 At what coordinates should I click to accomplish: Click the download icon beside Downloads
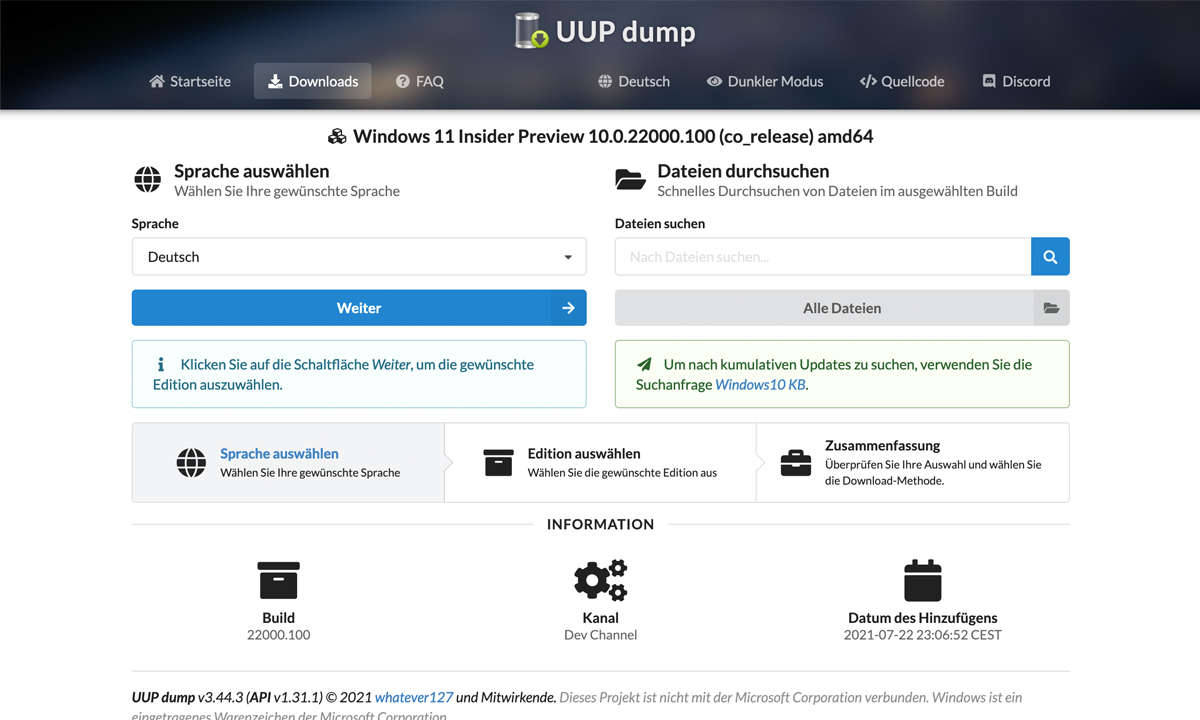click(275, 81)
